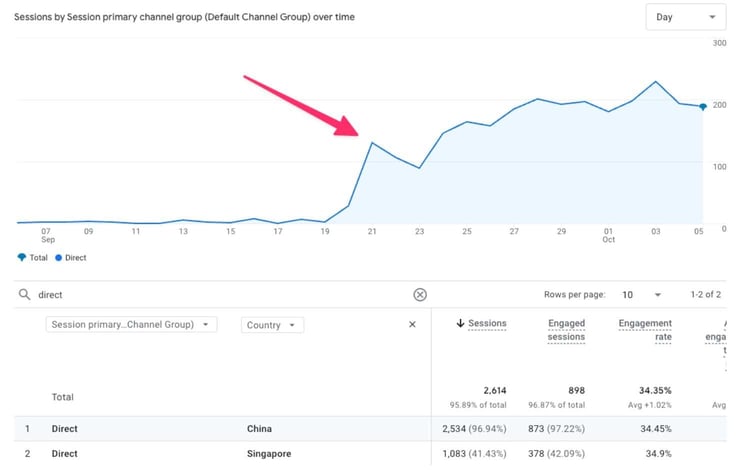Click the search field containing 'direct'
This screenshot has height=471, width=736.
click(x=221, y=295)
